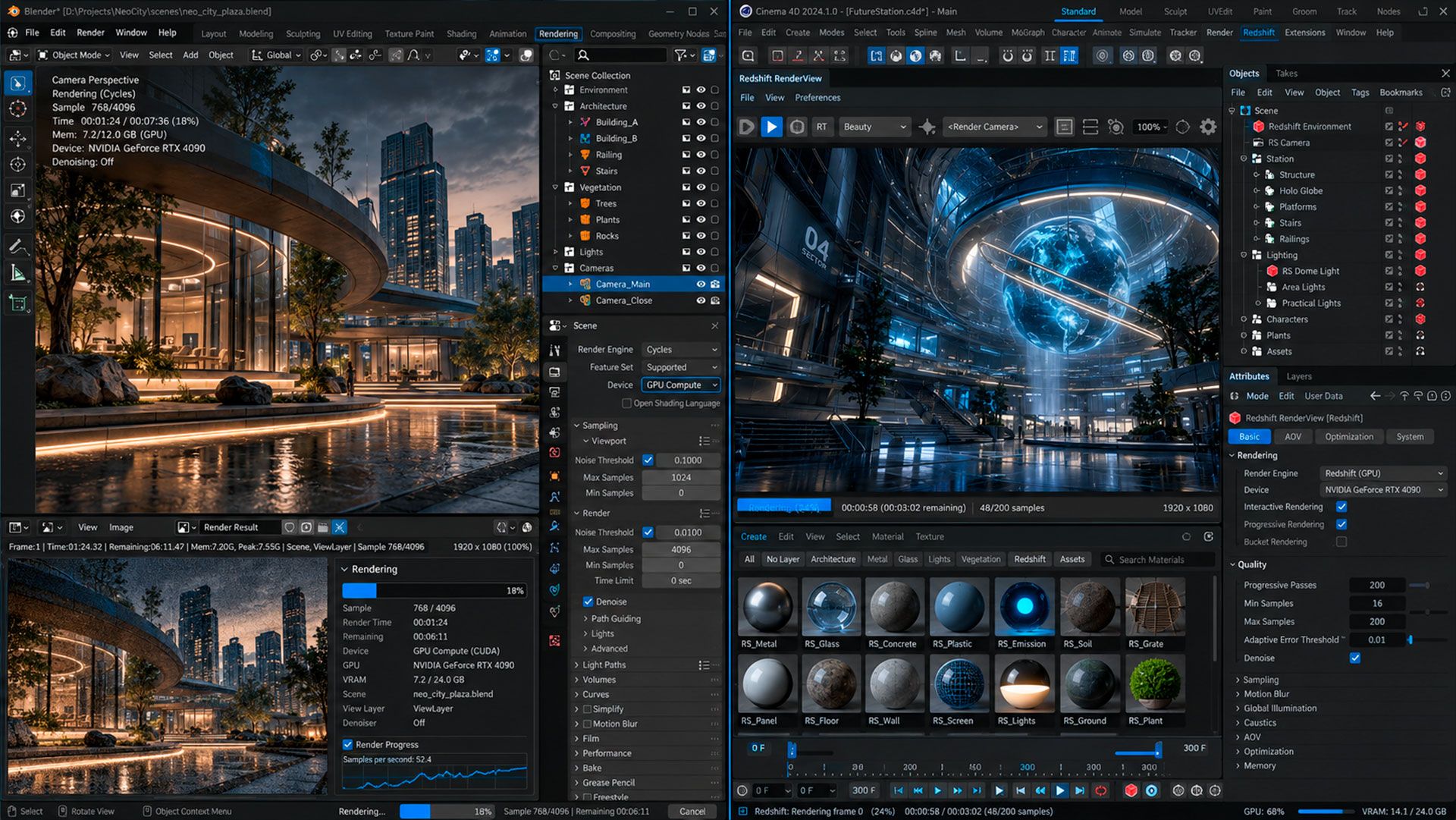
Task: Toggle Render Progress checkbox in Blender
Action: pyautogui.click(x=347, y=744)
